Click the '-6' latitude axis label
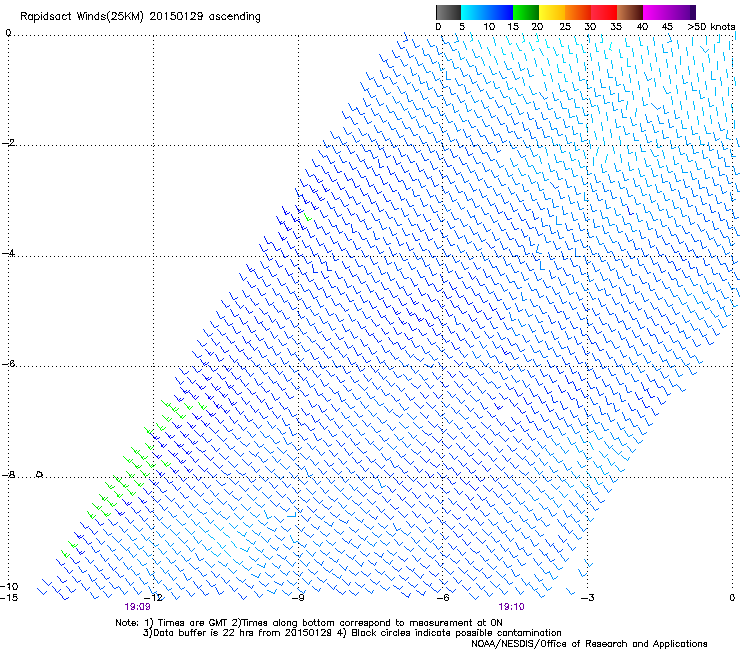Screen dimensions: 740x650 pyautogui.click(x=8, y=364)
